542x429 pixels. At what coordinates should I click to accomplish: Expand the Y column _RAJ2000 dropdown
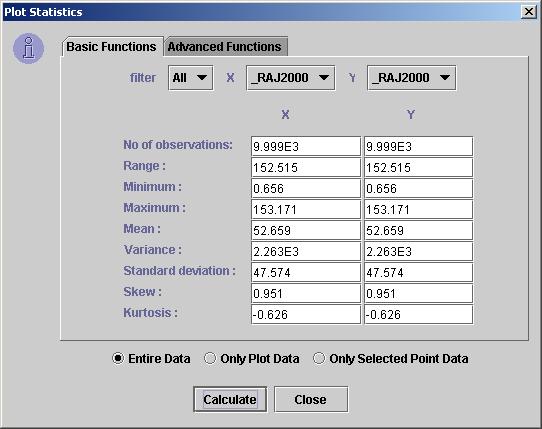[x=411, y=78]
